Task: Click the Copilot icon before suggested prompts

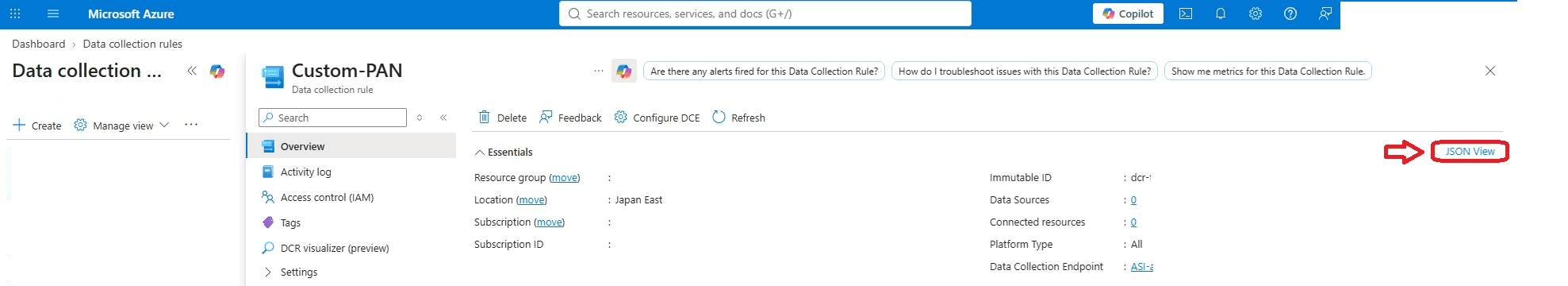Action: (624, 71)
